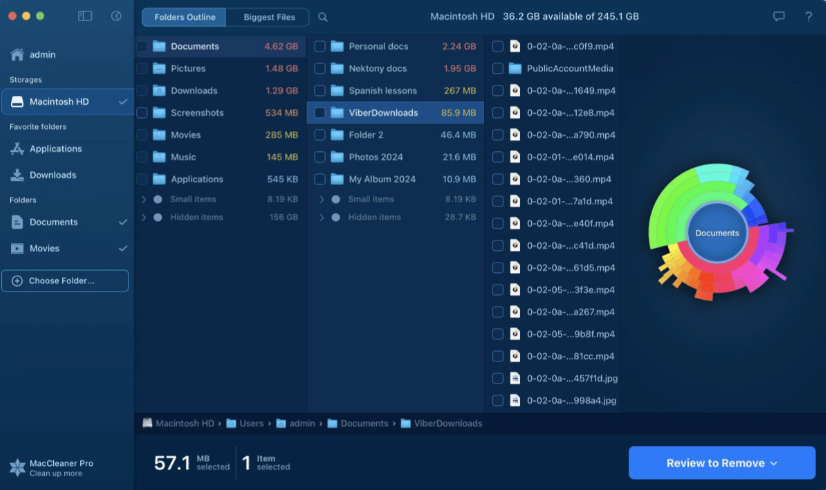Select the Screenshots folder icon

click(159, 113)
